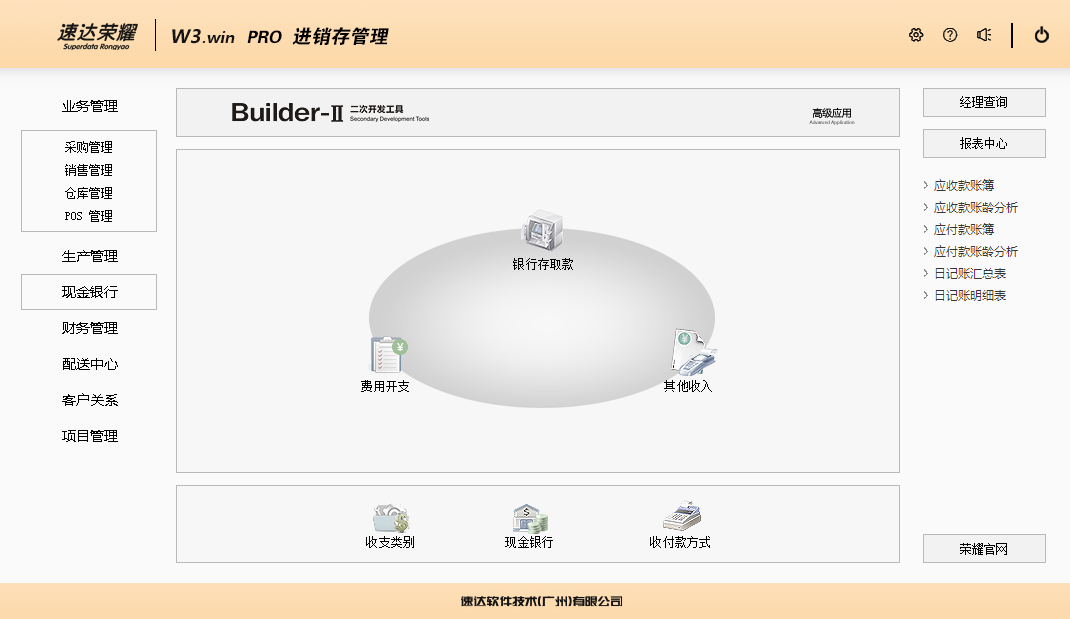Open the 应收款账簿 report link
Screen dimensions: 1070x619
tap(964, 185)
